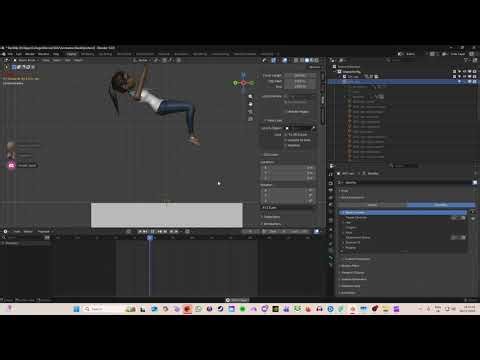Click the blue timeline playhead marker
Screen dimensions: 480x360
tap(150, 238)
